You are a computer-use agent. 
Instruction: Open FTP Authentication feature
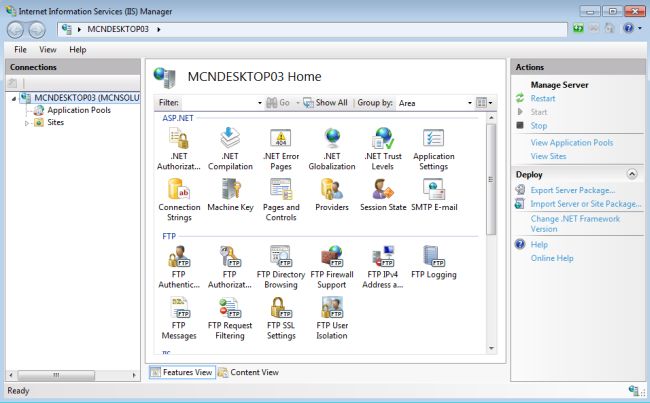click(x=179, y=267)
